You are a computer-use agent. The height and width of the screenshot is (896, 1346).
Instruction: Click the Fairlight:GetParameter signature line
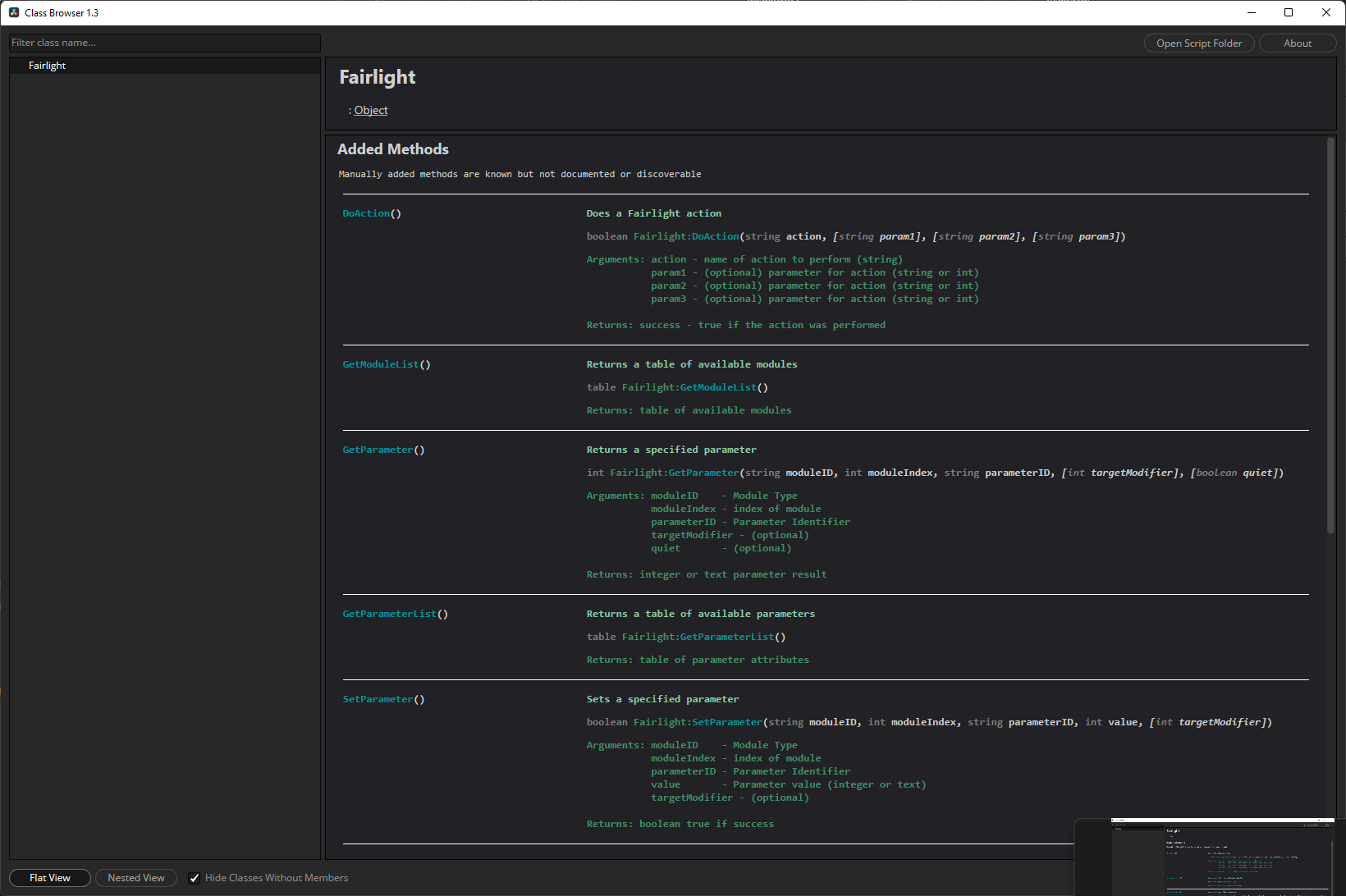(x=935, y=473)
